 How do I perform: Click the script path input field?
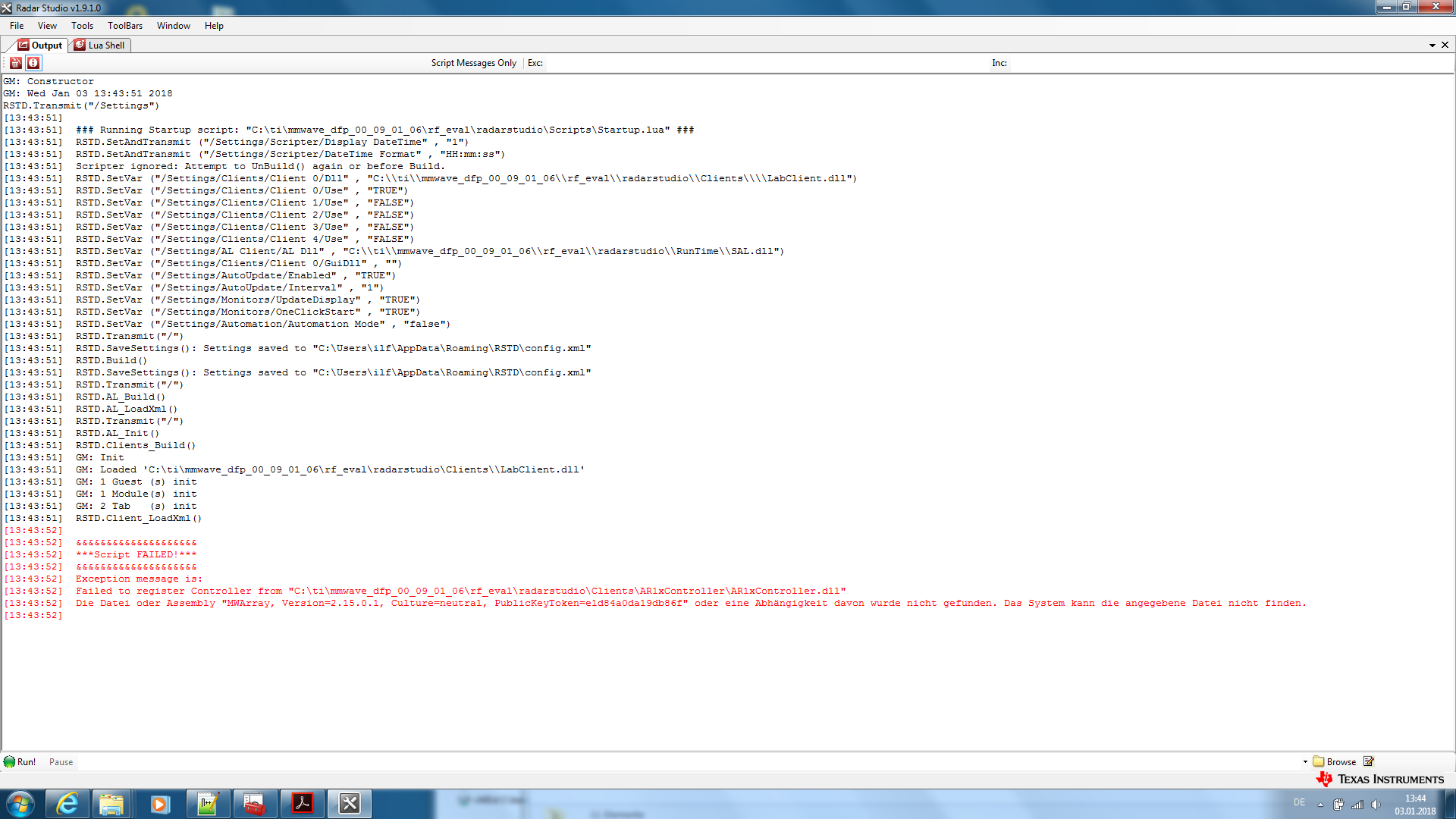[x=689, y=762]
